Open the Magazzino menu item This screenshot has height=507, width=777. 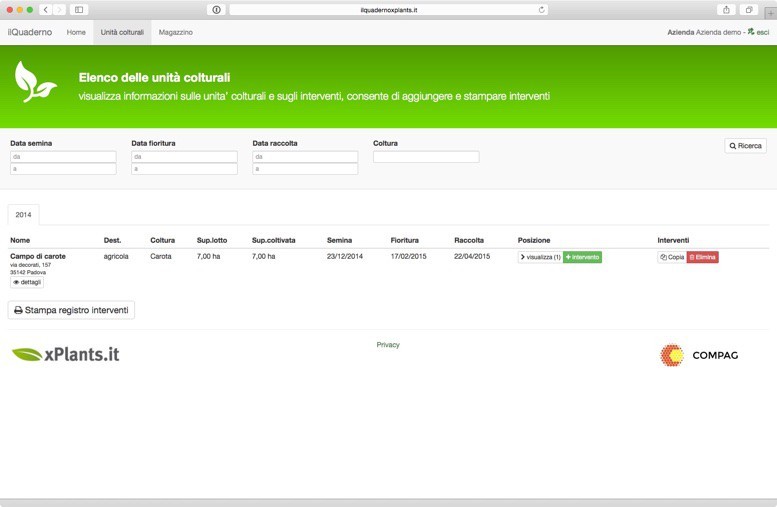coord(175,32)
